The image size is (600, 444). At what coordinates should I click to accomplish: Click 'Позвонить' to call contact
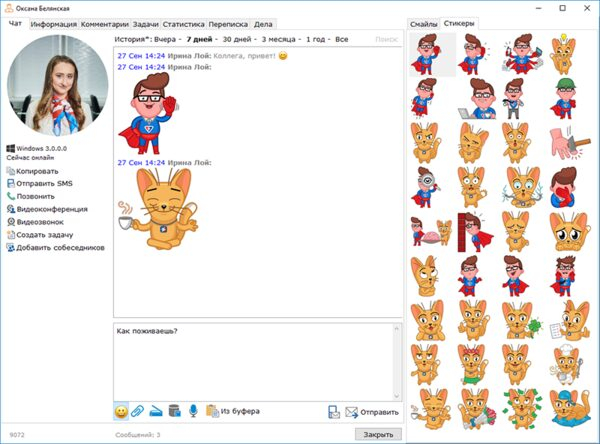pyautogui.click(x=31, y=196)
